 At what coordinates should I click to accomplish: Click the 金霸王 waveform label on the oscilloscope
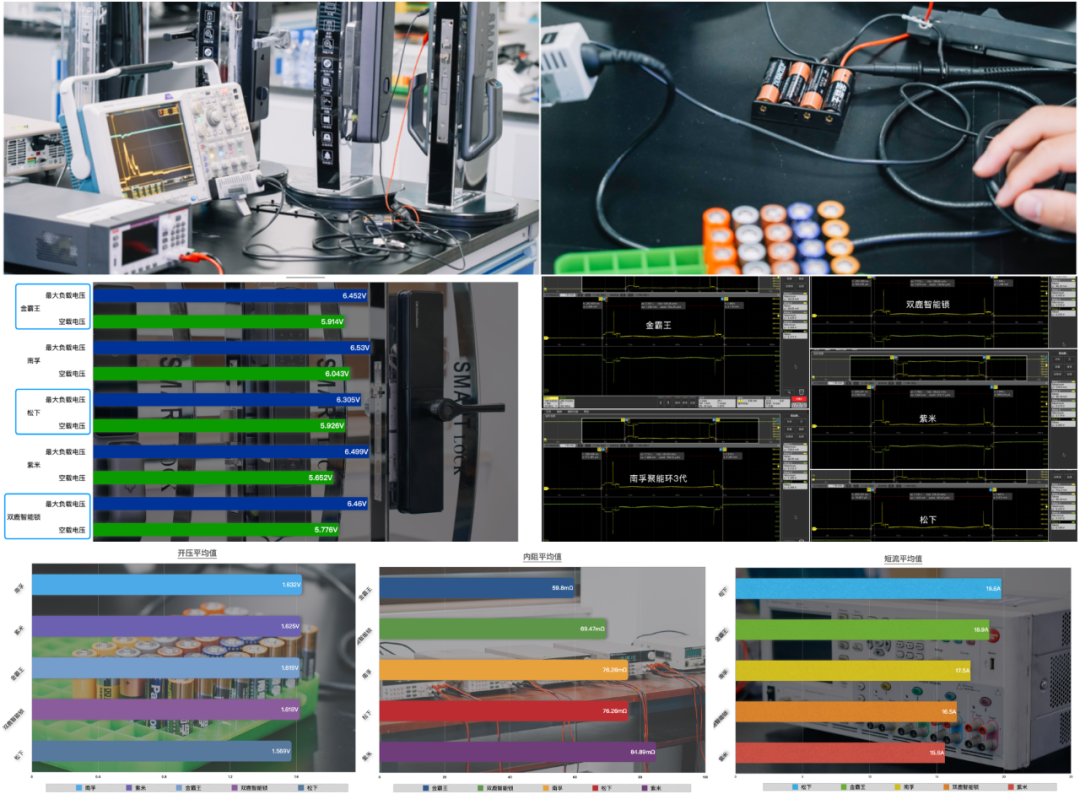(658, 325)
